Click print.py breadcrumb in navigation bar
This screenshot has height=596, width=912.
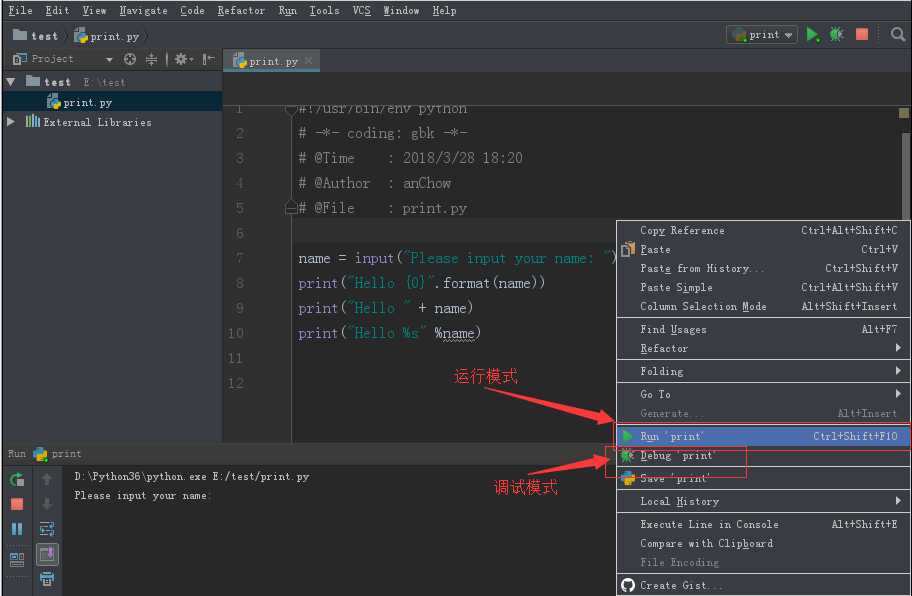[x=107, y=36]
